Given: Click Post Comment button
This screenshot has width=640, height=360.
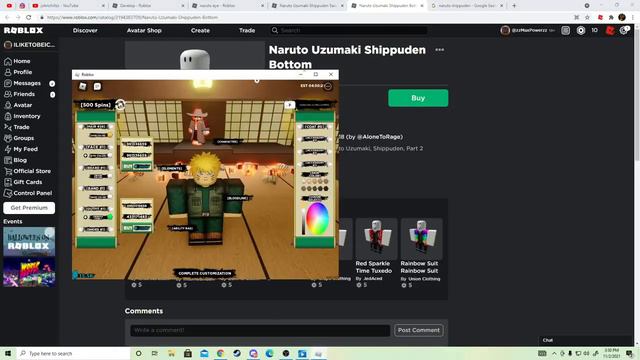Looking at the screenshot, I should tap(419, 330).
